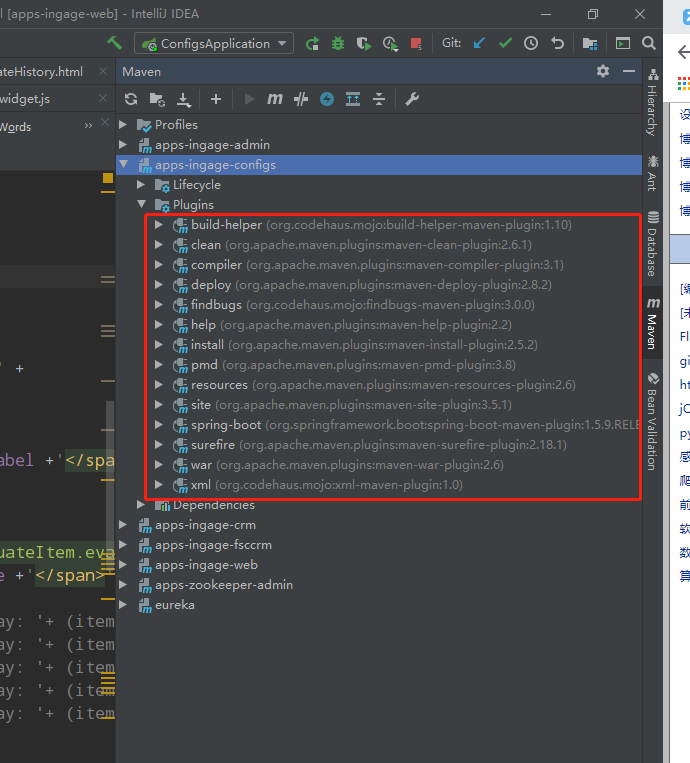Viewport: 690px width, 763px height.
Task: Click the disabled Run Maven build arrow
Action: pos(249,99)
